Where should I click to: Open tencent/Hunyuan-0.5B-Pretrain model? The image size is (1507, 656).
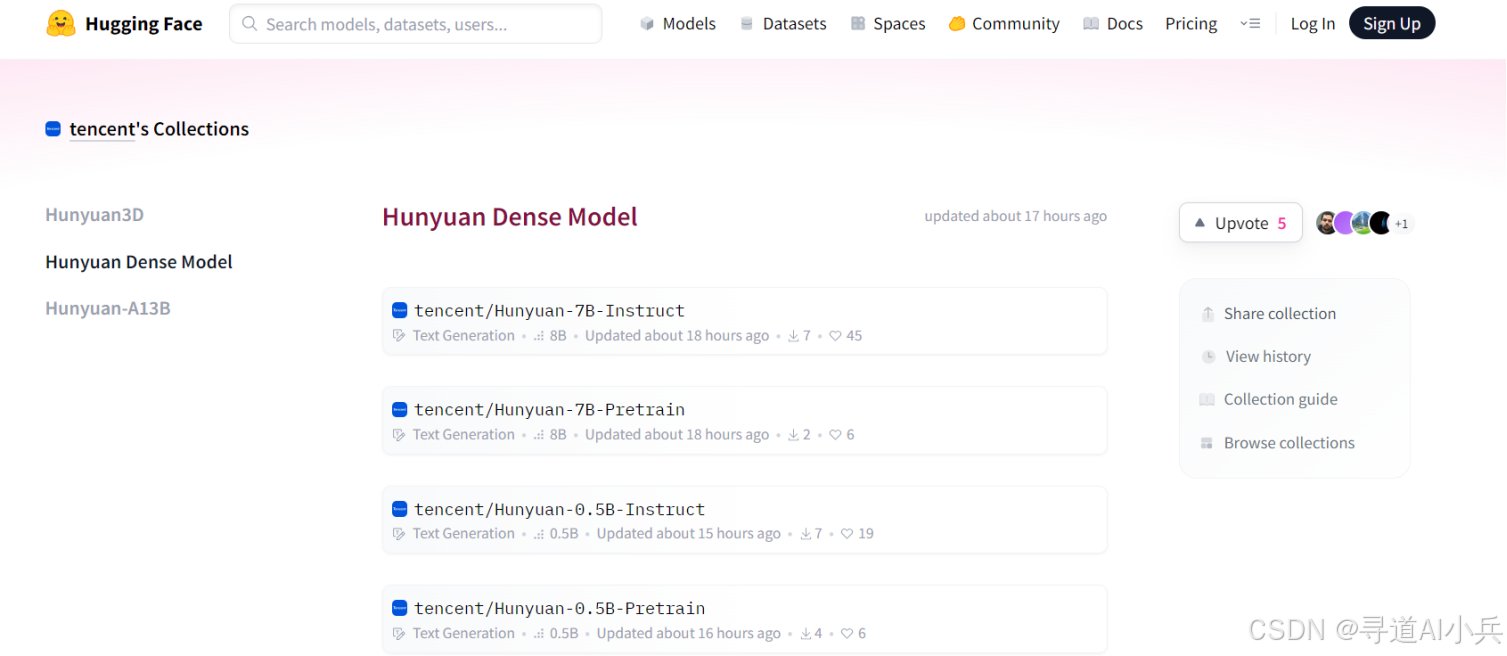coord(560,608)
